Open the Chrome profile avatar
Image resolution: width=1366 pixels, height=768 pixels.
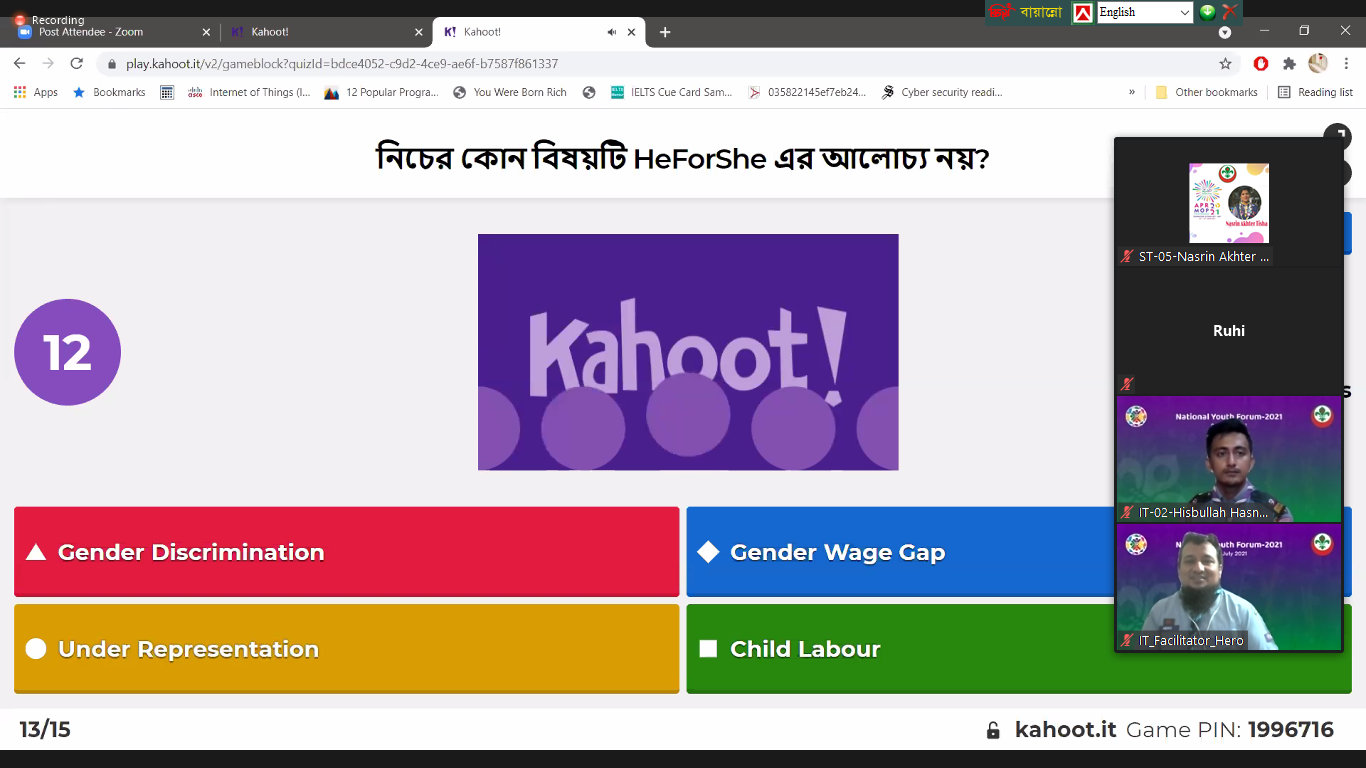1318,63
